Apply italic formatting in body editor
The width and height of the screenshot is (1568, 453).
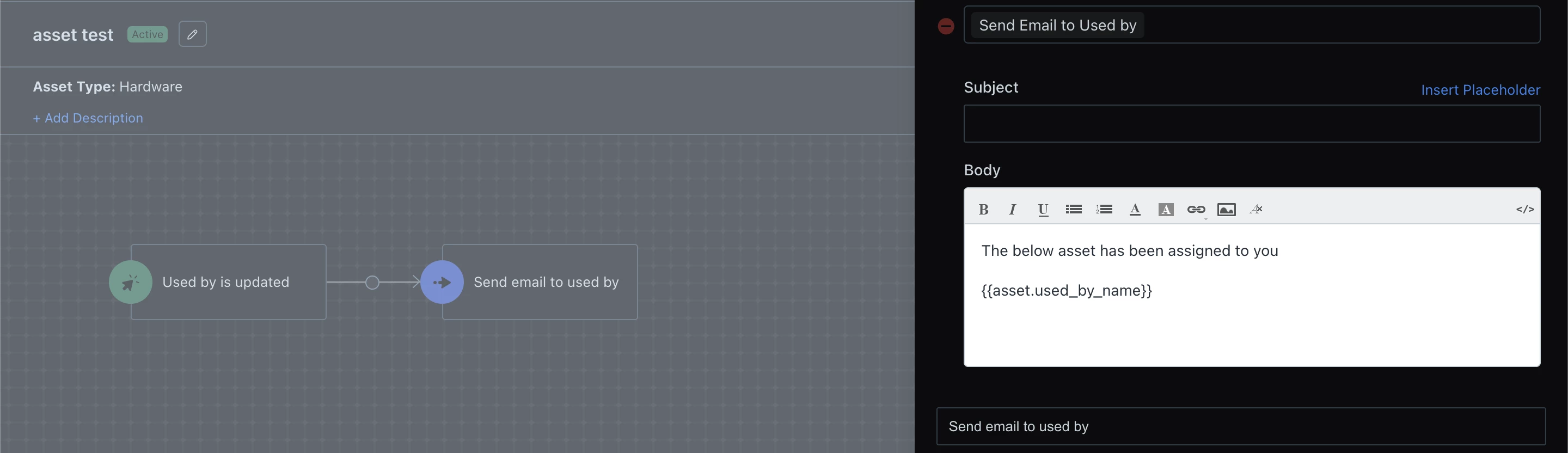[x=1012, y=210]
